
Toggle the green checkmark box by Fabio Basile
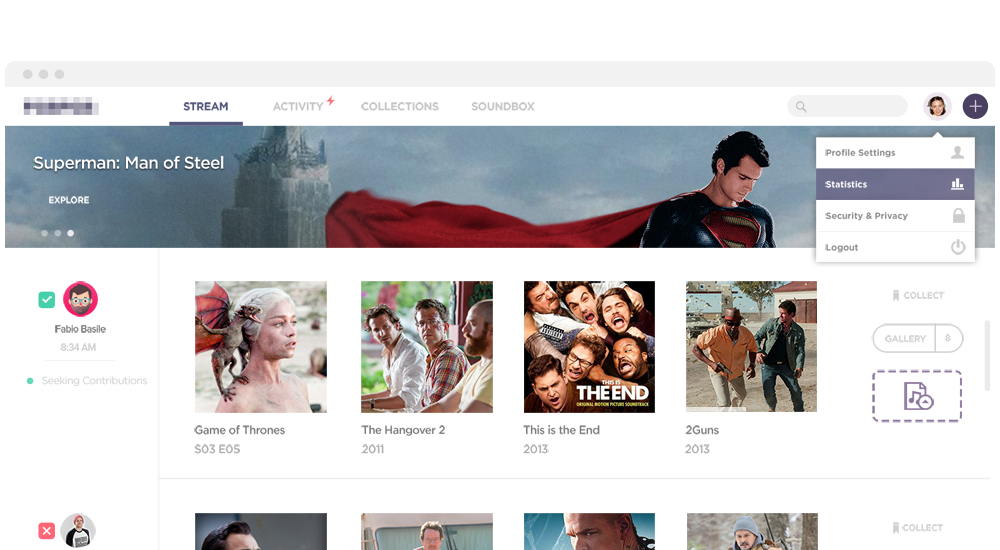47,299
